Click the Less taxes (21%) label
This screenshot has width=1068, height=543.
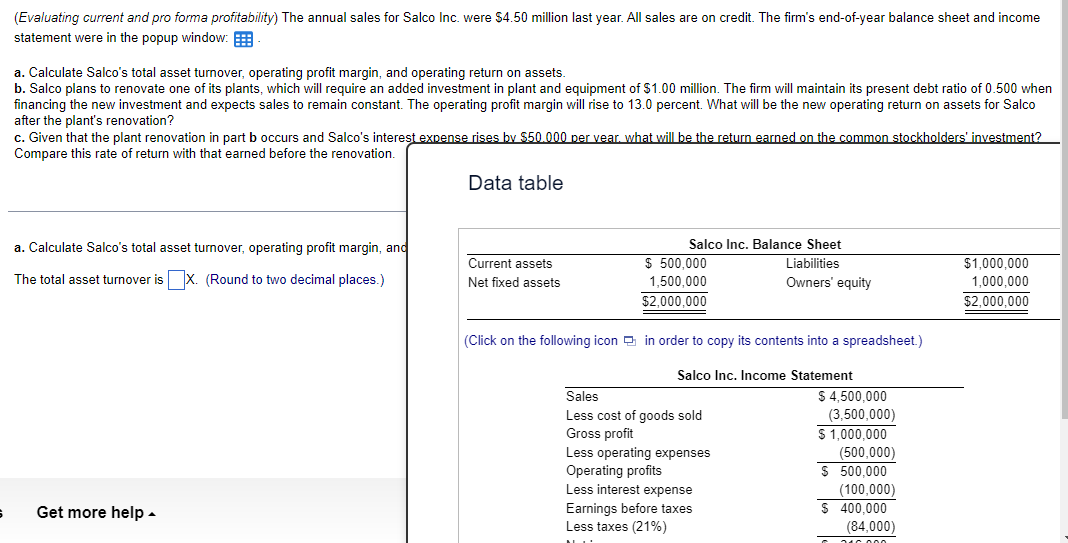[x=616, y=527]
